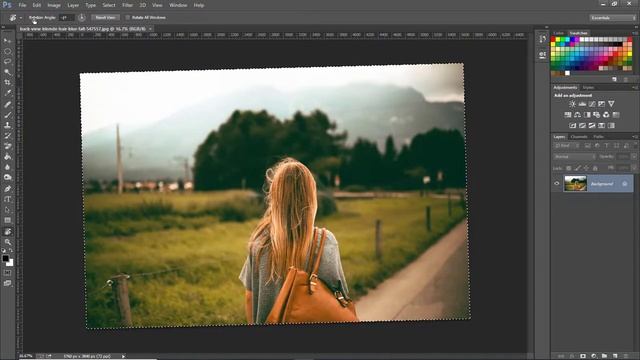Image resolution: width=640 pixels, height=360 pixels.
Task: Add a Levels adjustment
Action: tap(582, 104)
